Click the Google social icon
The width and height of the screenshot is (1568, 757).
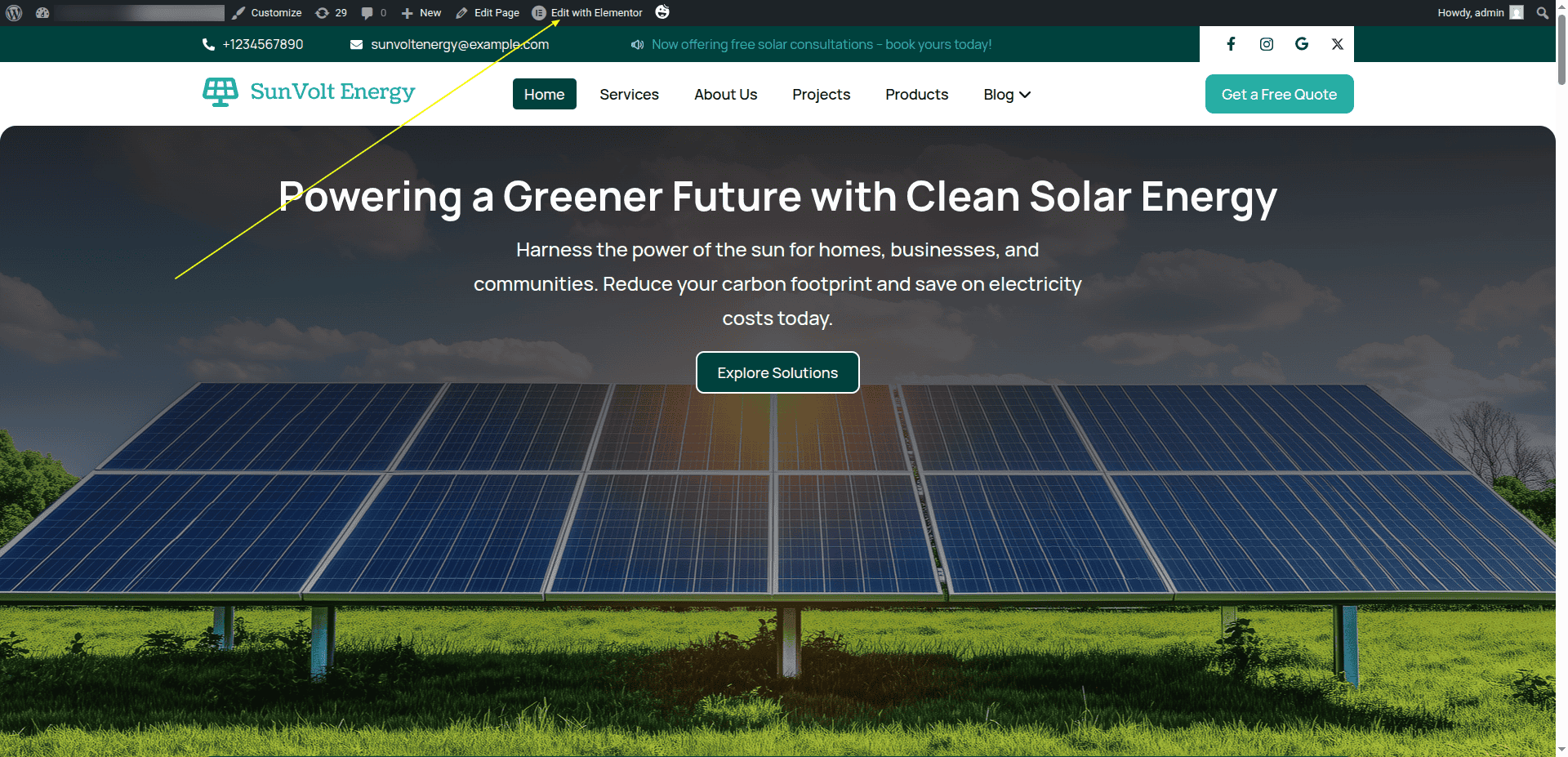1302,44
